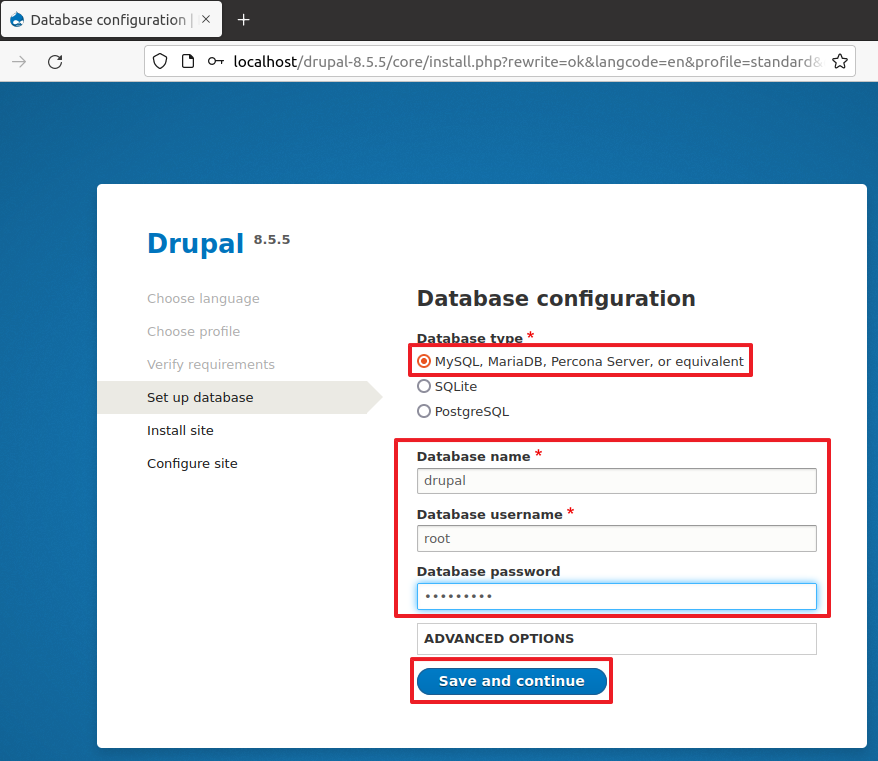Click the Database password field

pyautogui.click(x=616, y=596)
